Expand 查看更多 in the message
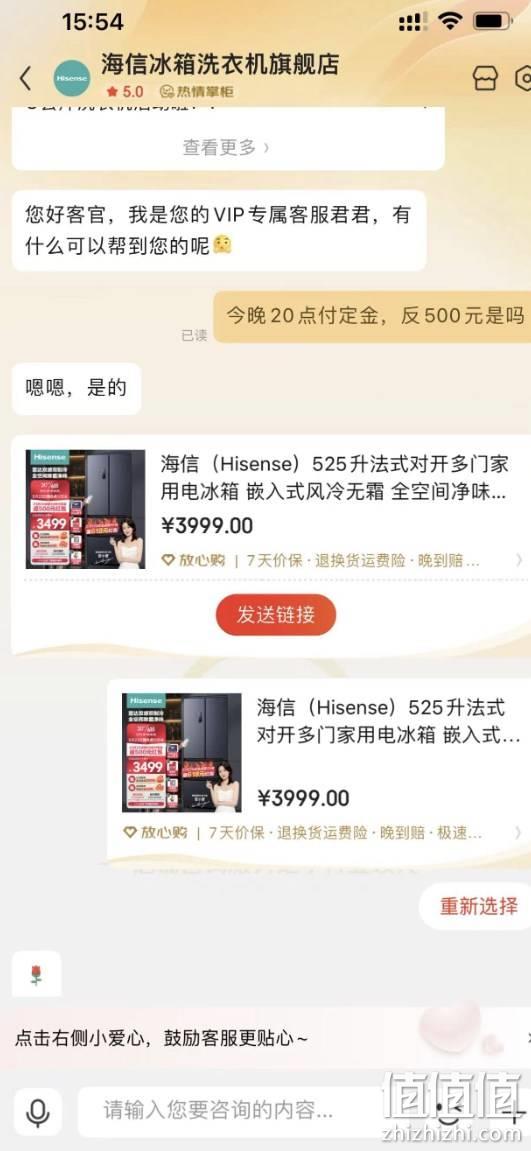Image resolution: width=531 pixels, height=1151 pixels. tap(226, 148)
